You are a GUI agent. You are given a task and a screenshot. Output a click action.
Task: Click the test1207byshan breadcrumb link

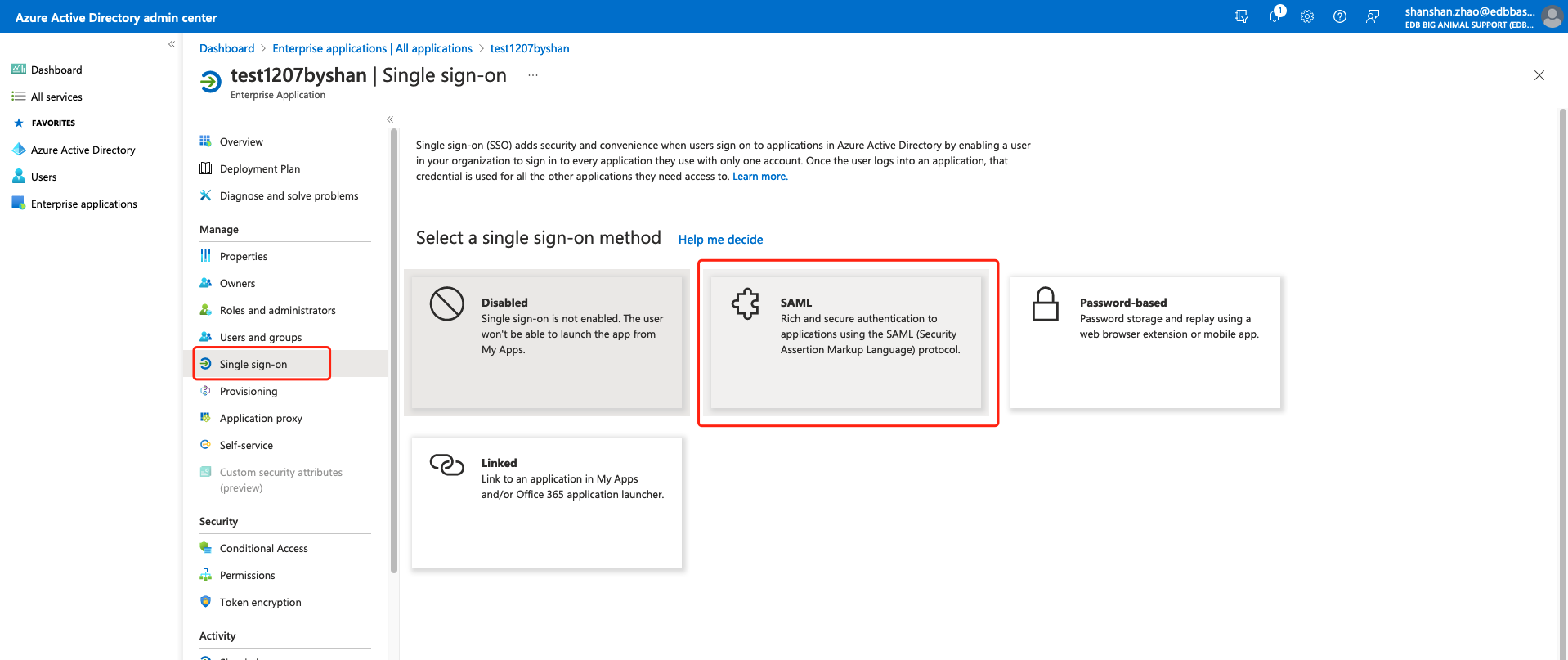[530, 48]
